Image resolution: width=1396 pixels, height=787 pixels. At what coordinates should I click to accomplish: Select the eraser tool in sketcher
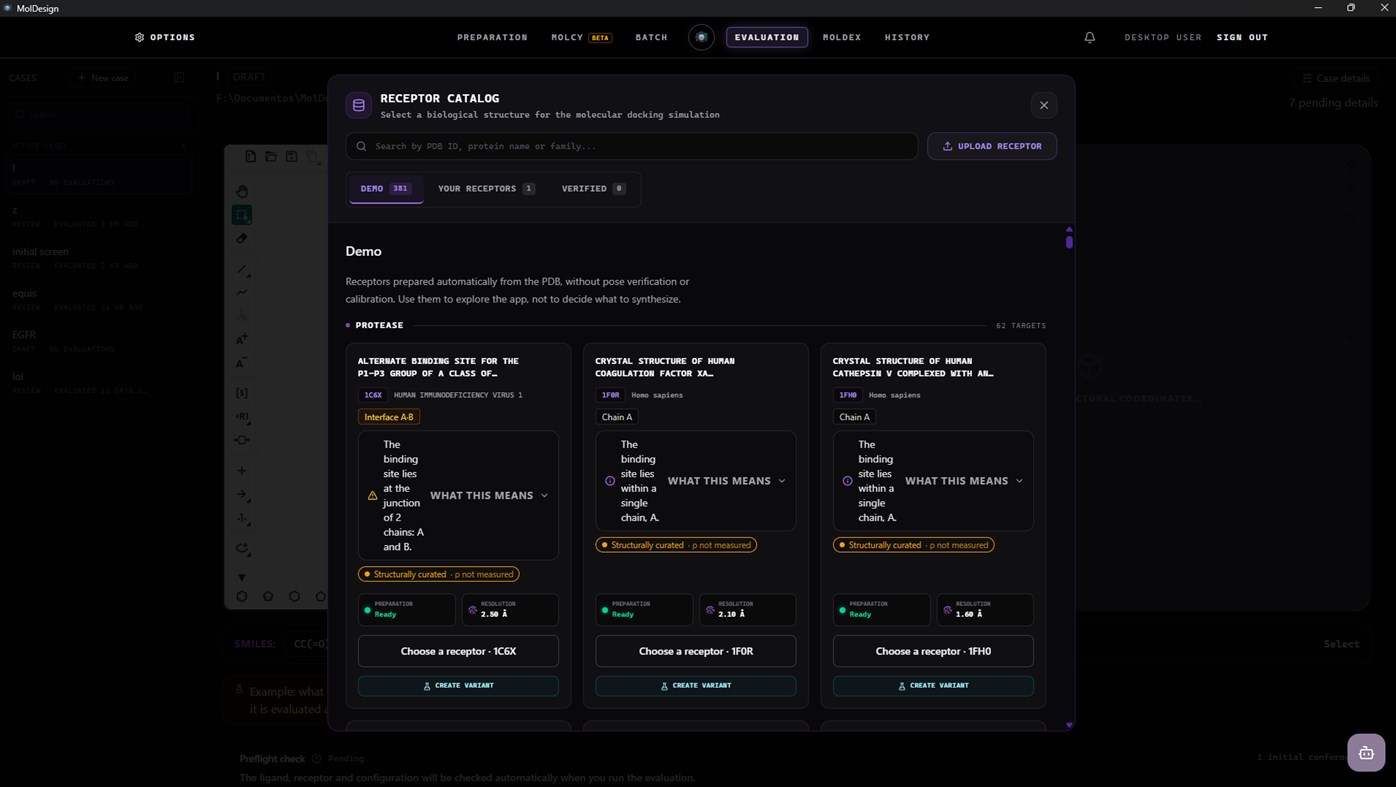pos(242,239)
